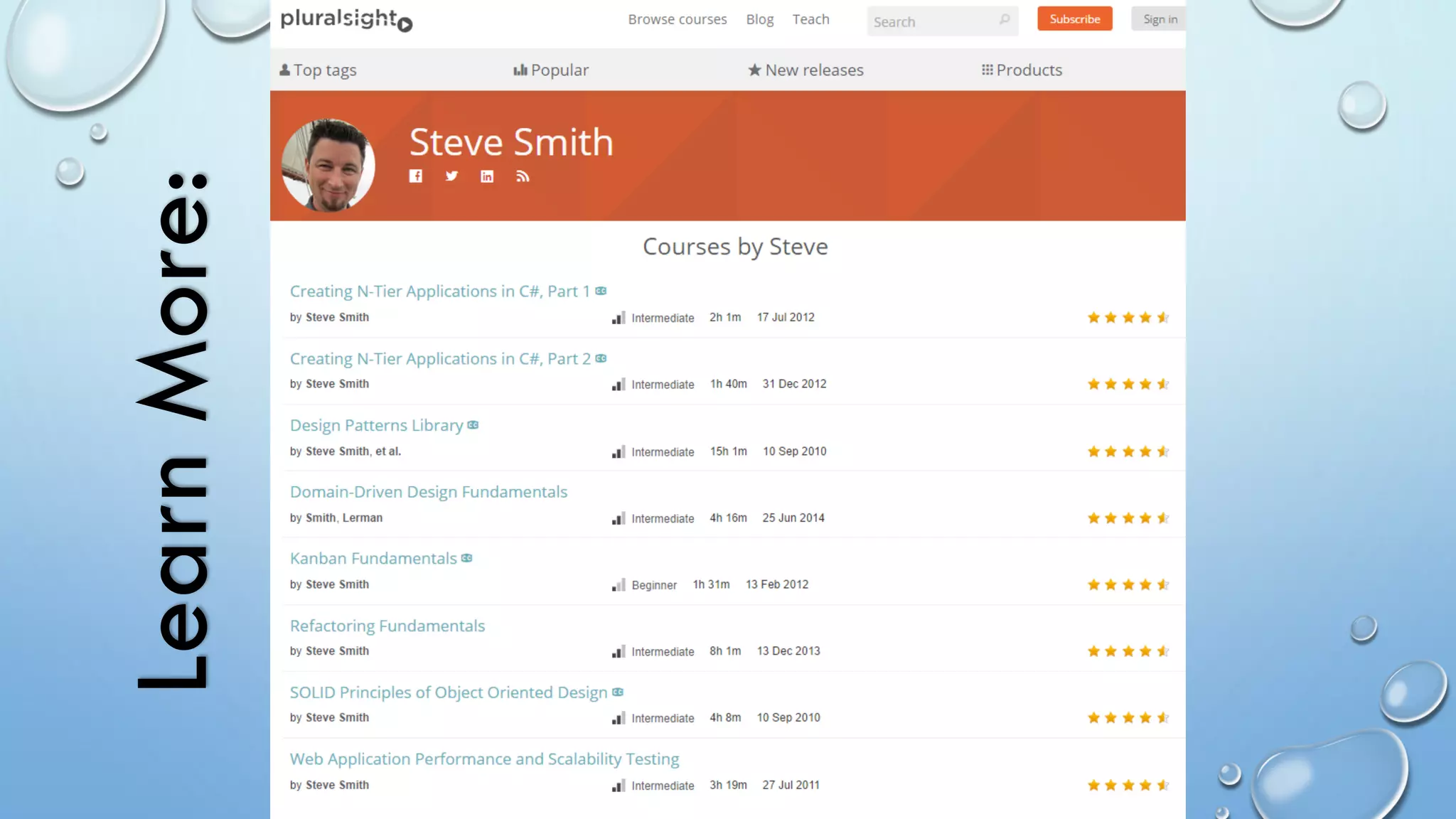
Task: Click Steve Smith's Facebook icon
Action: 416,176
